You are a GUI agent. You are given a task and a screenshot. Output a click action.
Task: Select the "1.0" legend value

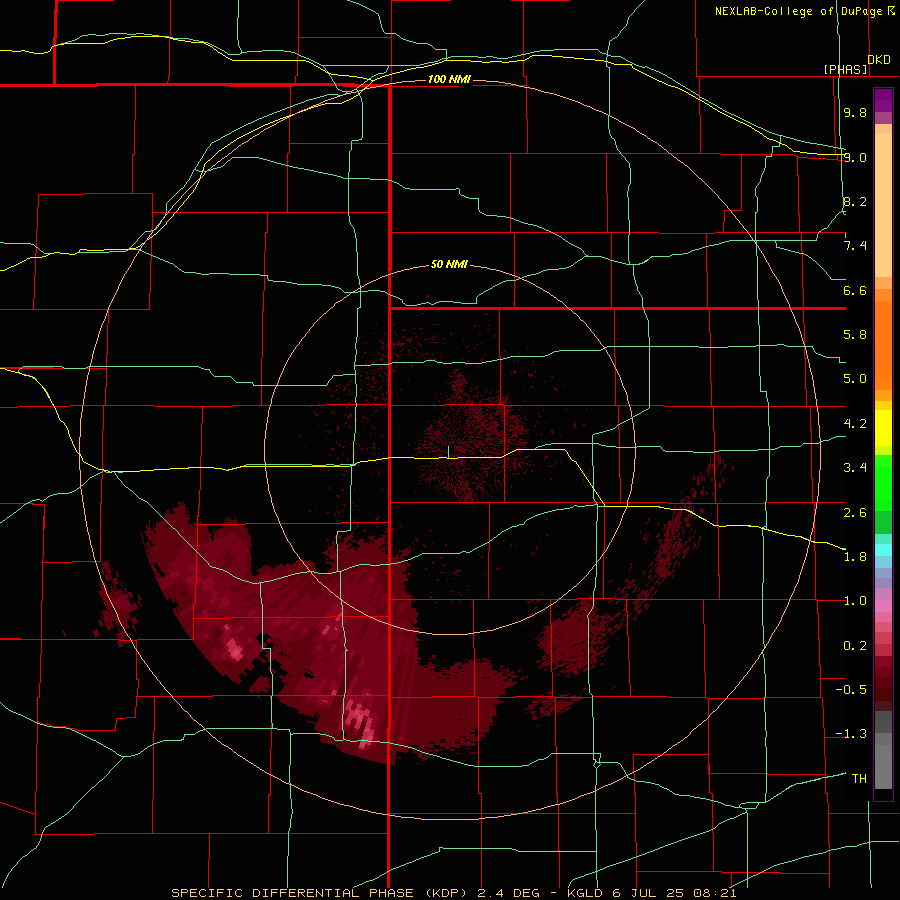tap(855, 601)
